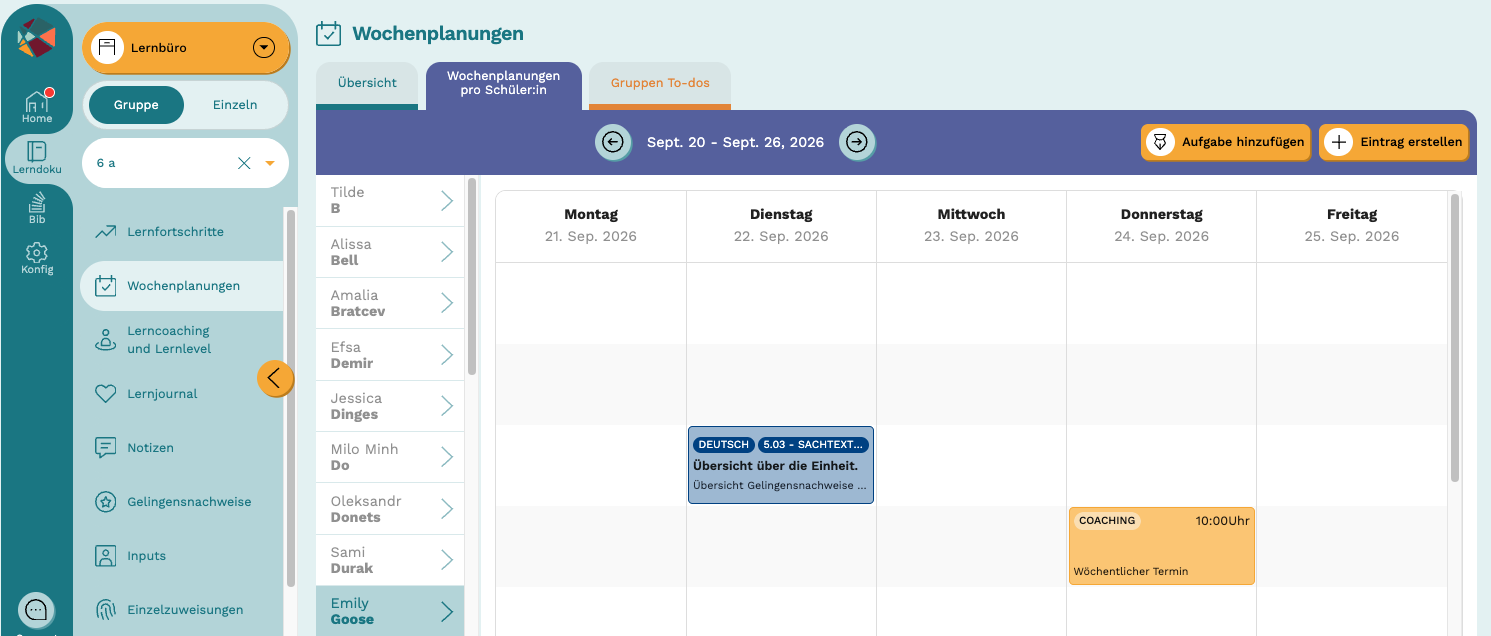1491x636 pixels.
Task: Click the Lernjournal heart icon
Action: pos(106,394)
